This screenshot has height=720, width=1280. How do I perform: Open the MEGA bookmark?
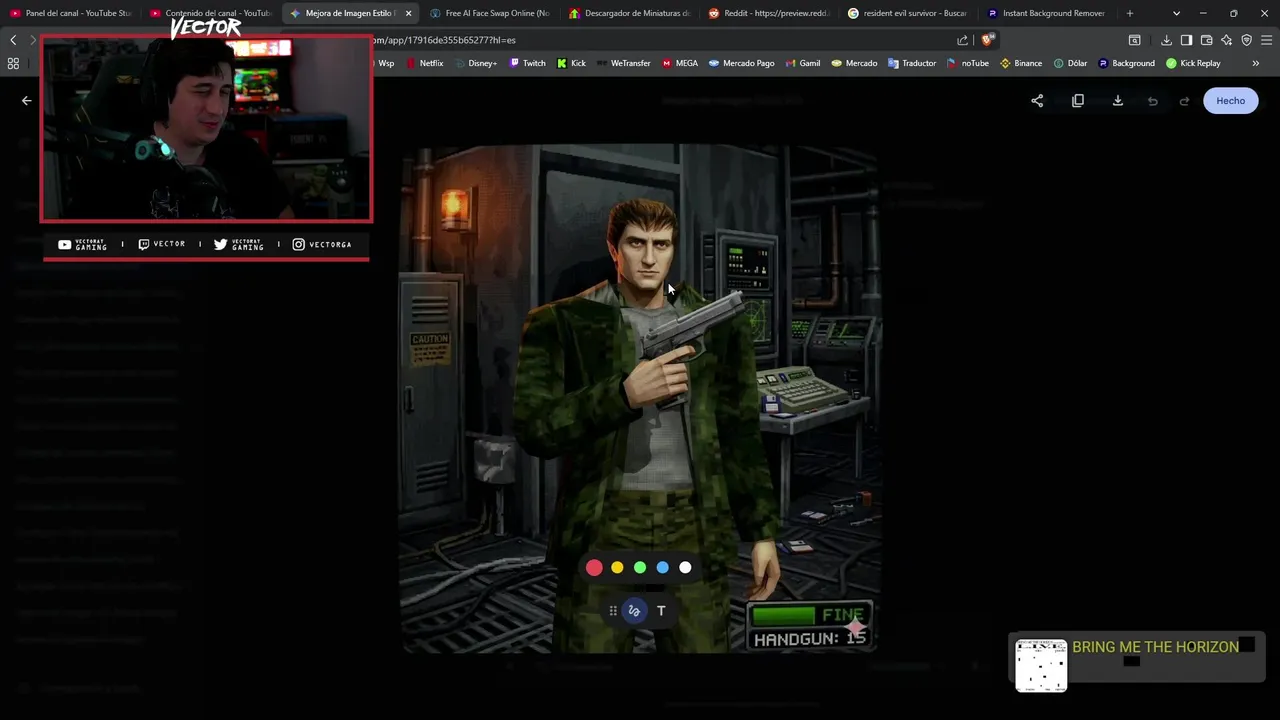pos(680,63)
